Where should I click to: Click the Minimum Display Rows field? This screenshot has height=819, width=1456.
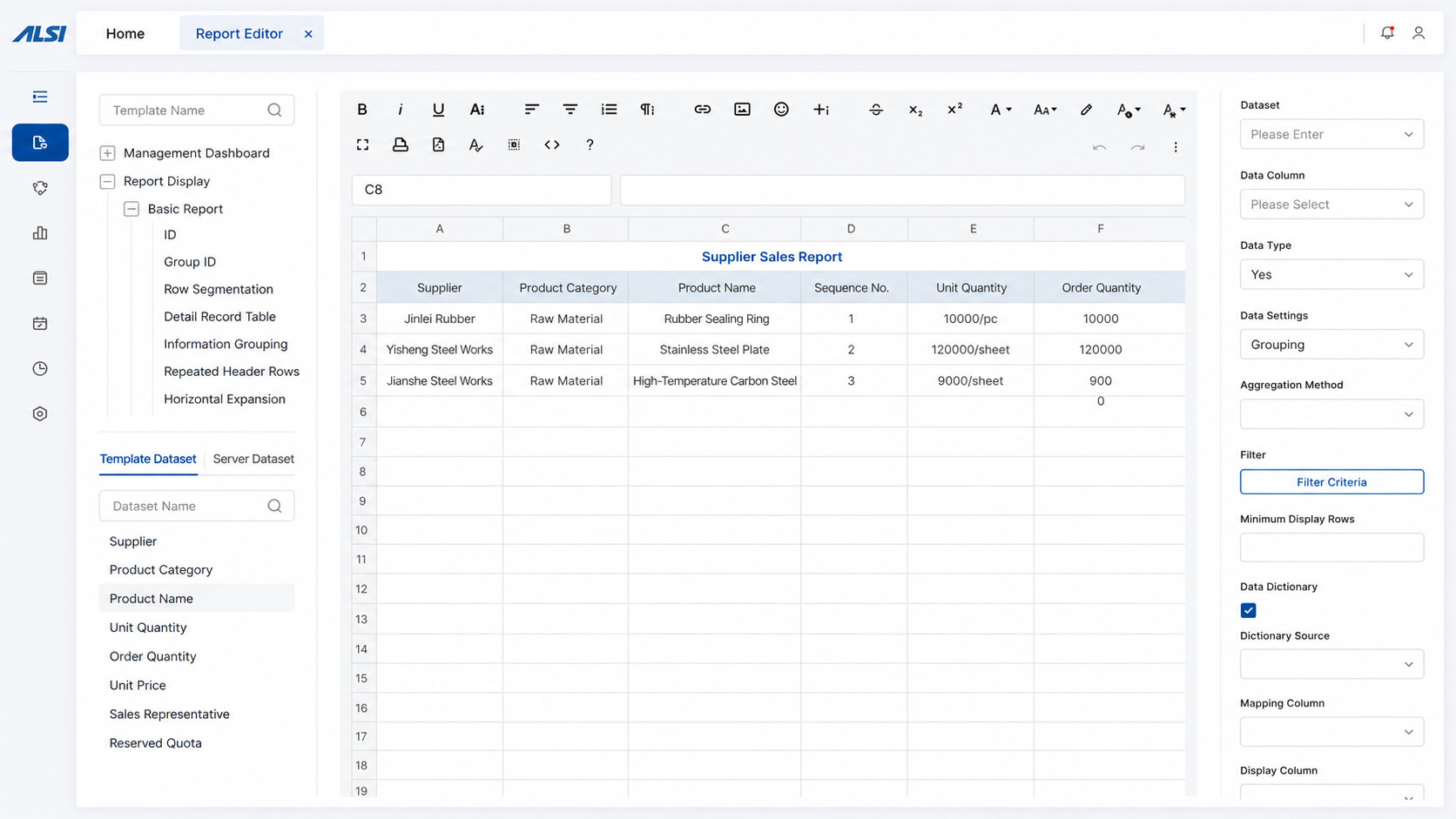point(1331,547)
